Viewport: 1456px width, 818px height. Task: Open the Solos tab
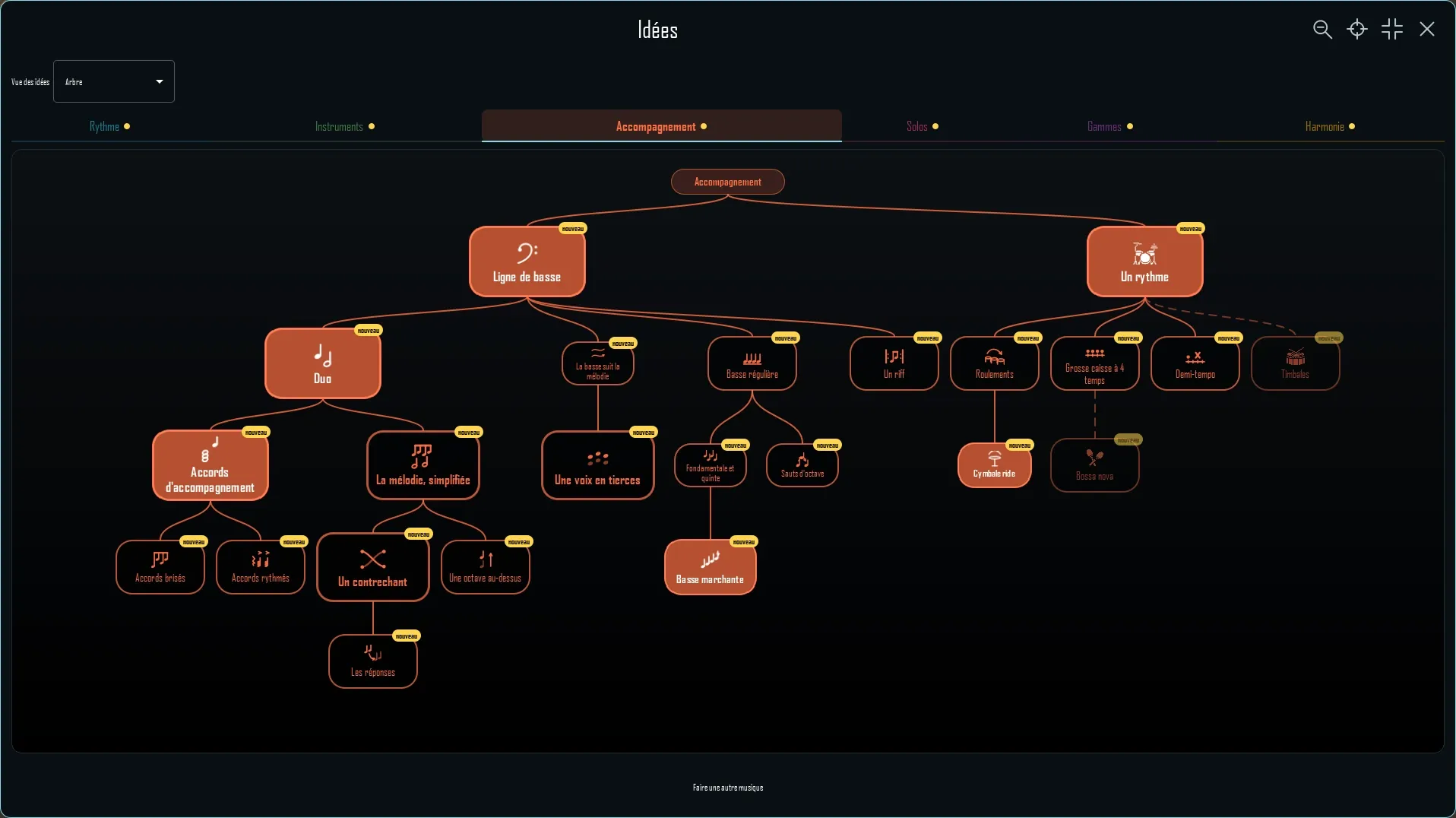coord(922,127)
